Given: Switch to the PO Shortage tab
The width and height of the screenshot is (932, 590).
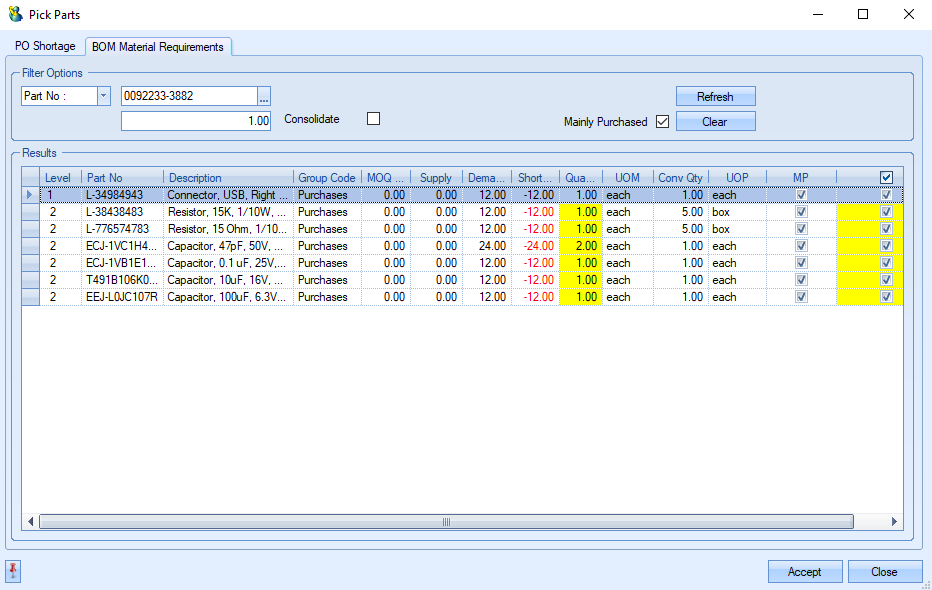Looking at the screenshot, I should pos(45,47).
